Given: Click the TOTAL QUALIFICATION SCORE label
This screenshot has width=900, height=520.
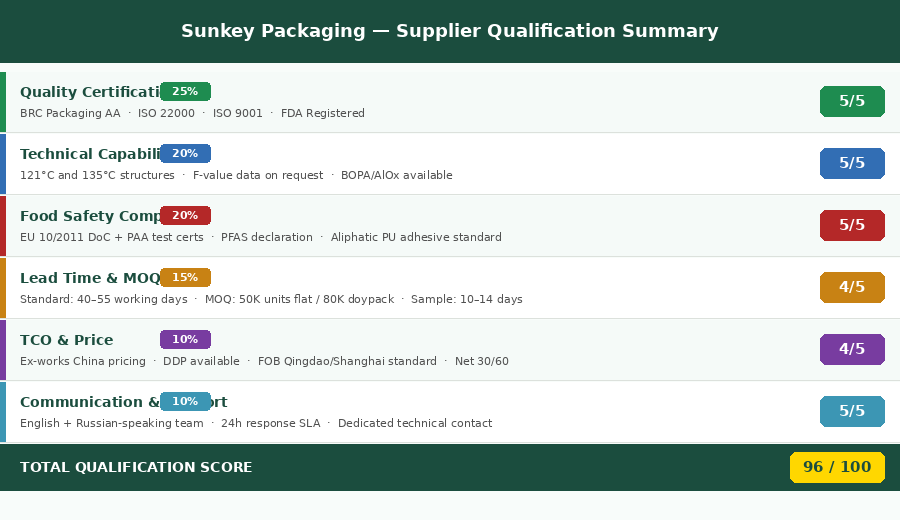Looking at the screenshot, I should (136, 468).
